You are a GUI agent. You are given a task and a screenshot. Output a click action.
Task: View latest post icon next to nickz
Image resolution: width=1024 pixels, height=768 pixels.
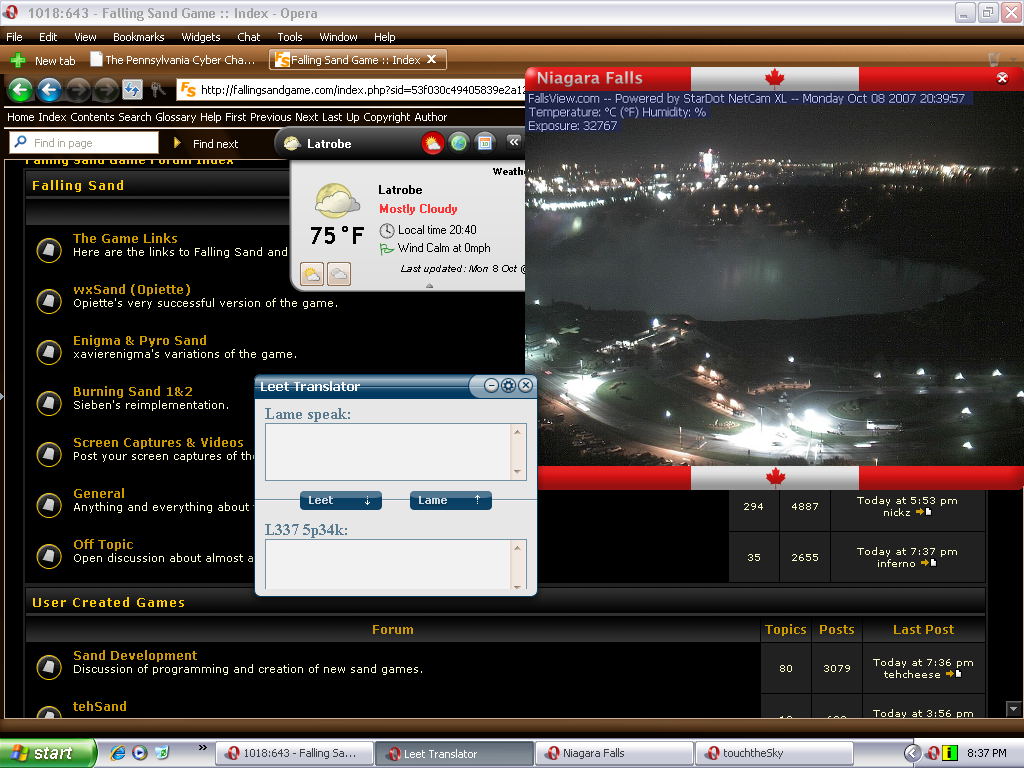[924, 513]
